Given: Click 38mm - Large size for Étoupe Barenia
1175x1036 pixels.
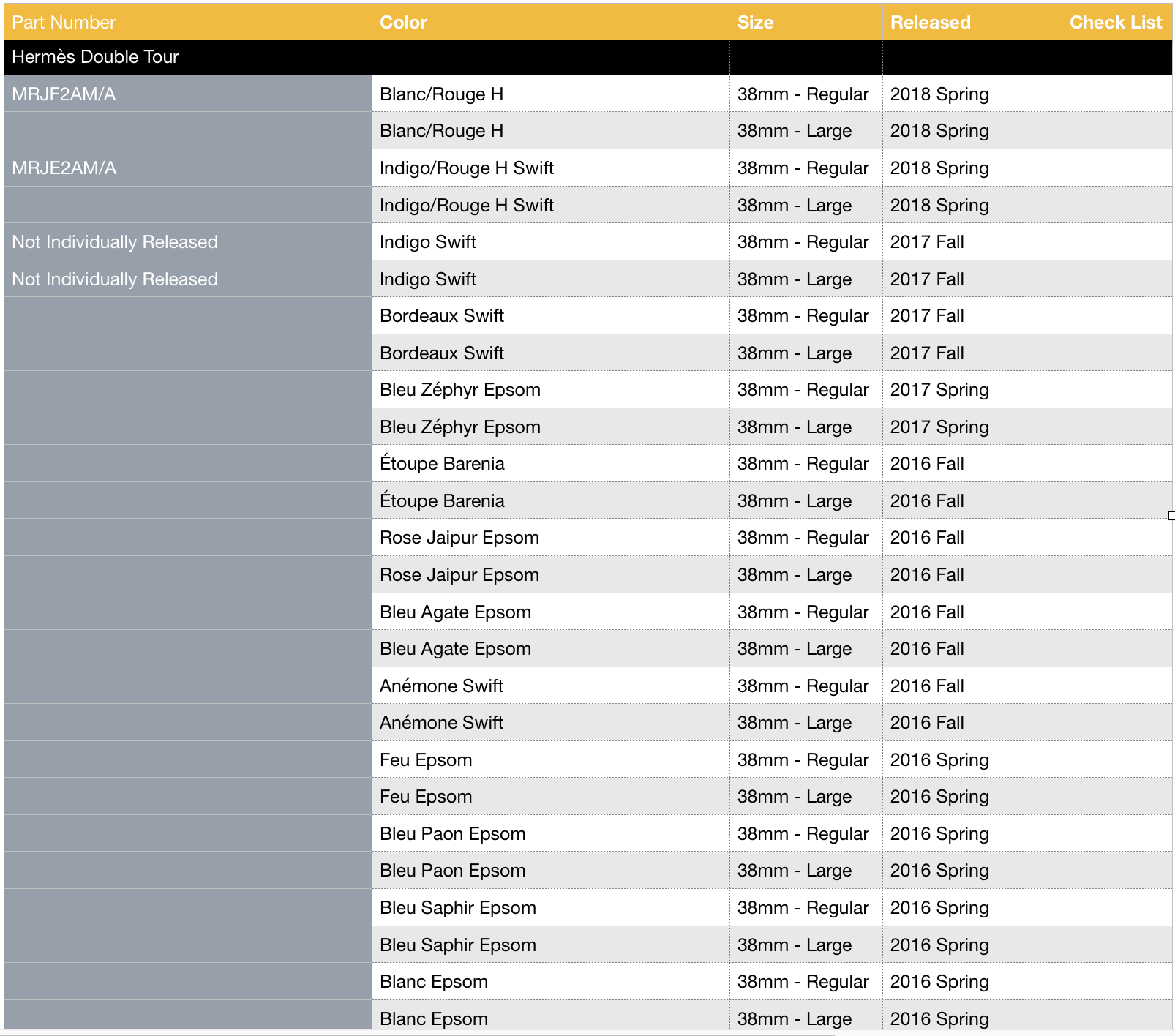Looking at the screenshot, I should (795, 501).
